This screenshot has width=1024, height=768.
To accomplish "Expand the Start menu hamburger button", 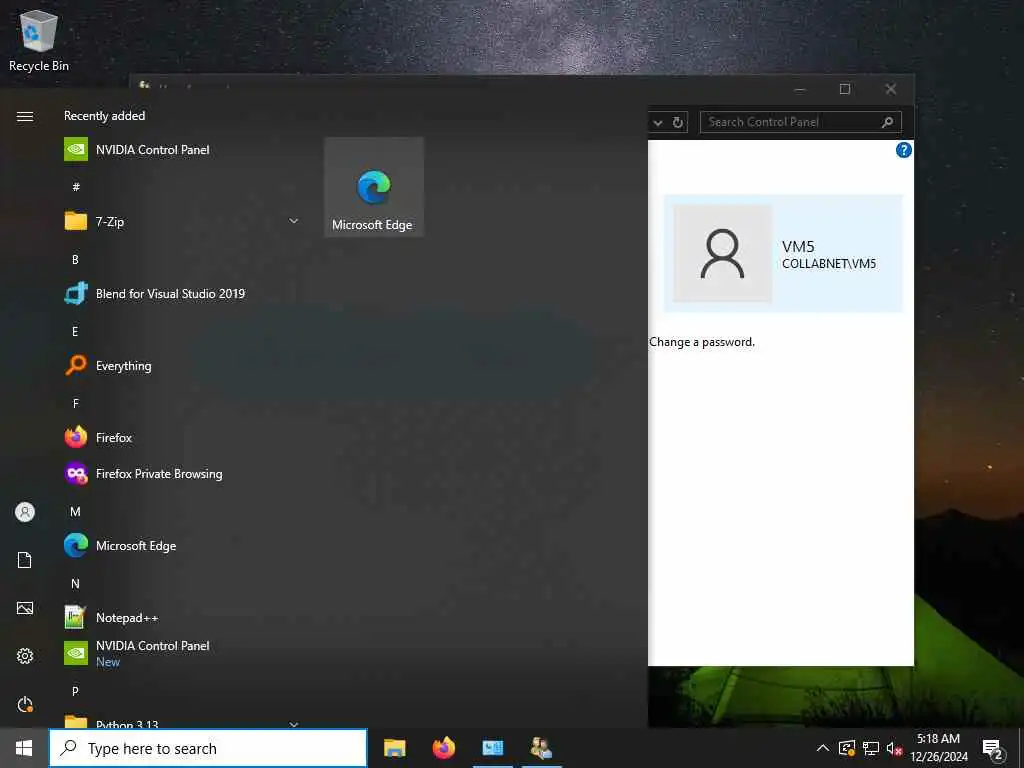I will 25,116.
